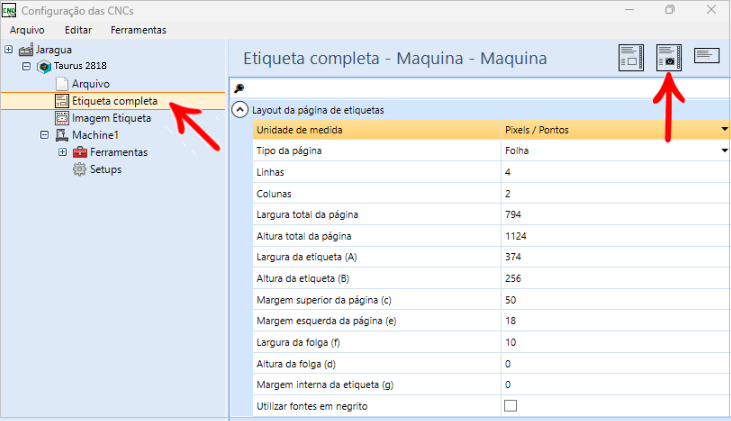Collapse the Taurus 2818 node
This screenshot has width=731, height=421.
(x=27, y=66)
